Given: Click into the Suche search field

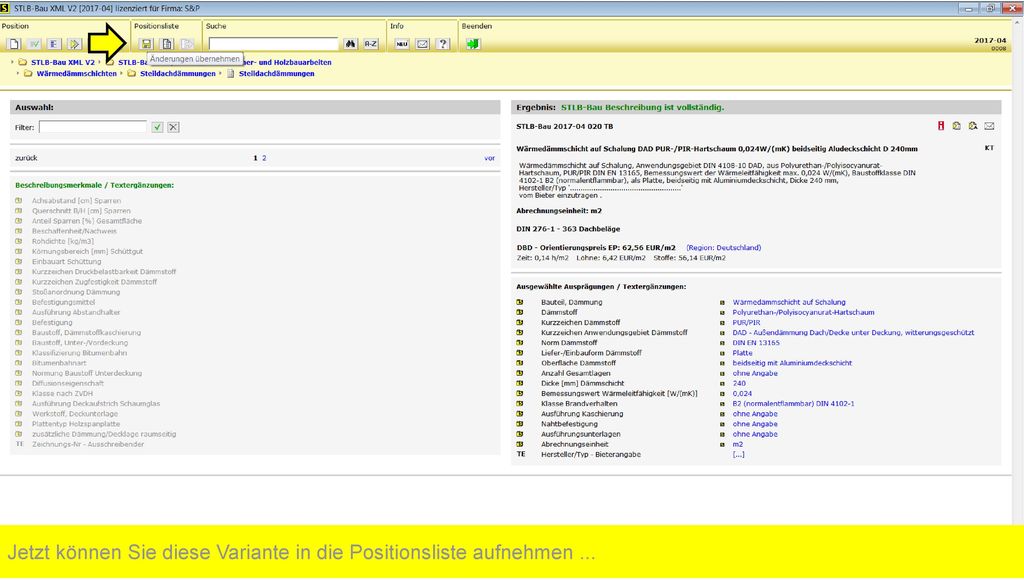Looking at the screenshot, I should (x=274, y=44).
